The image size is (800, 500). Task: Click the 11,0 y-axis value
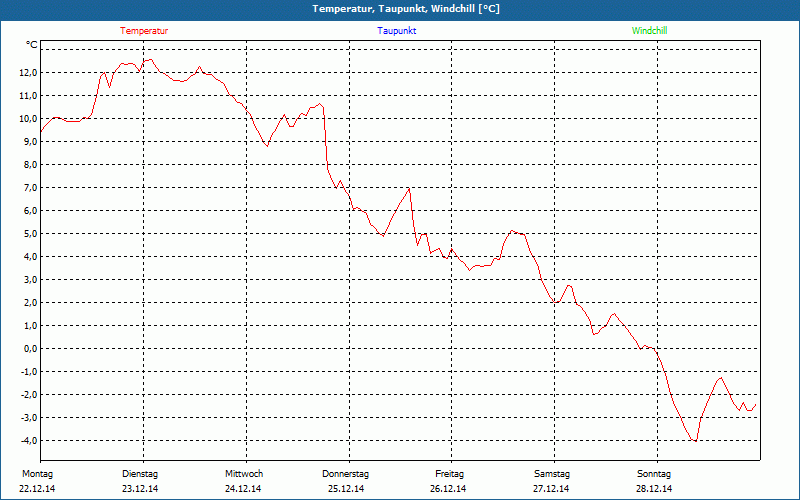28,95
